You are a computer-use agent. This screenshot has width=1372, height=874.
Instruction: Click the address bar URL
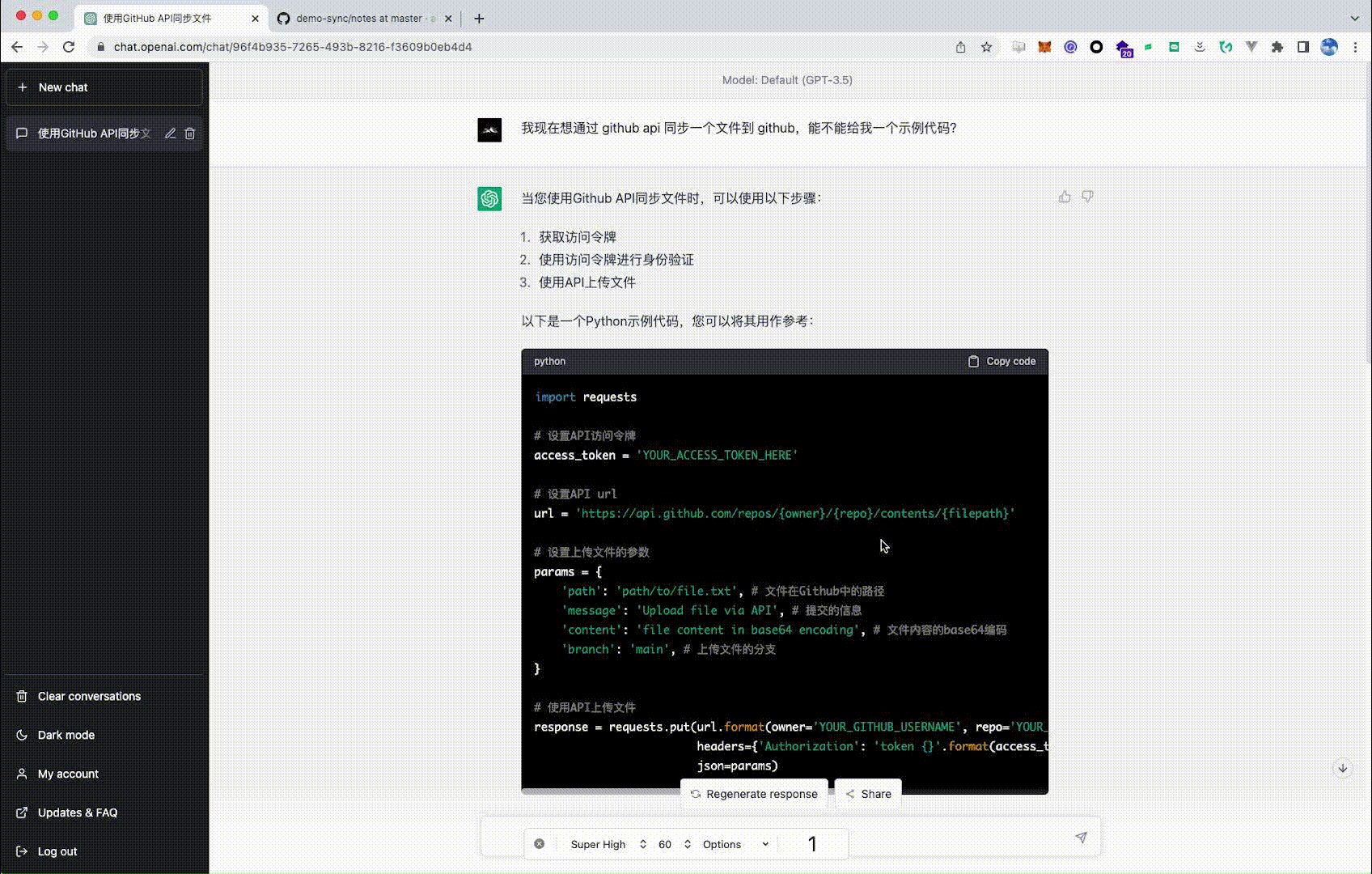pyautogui.click(x=293, y=47)
